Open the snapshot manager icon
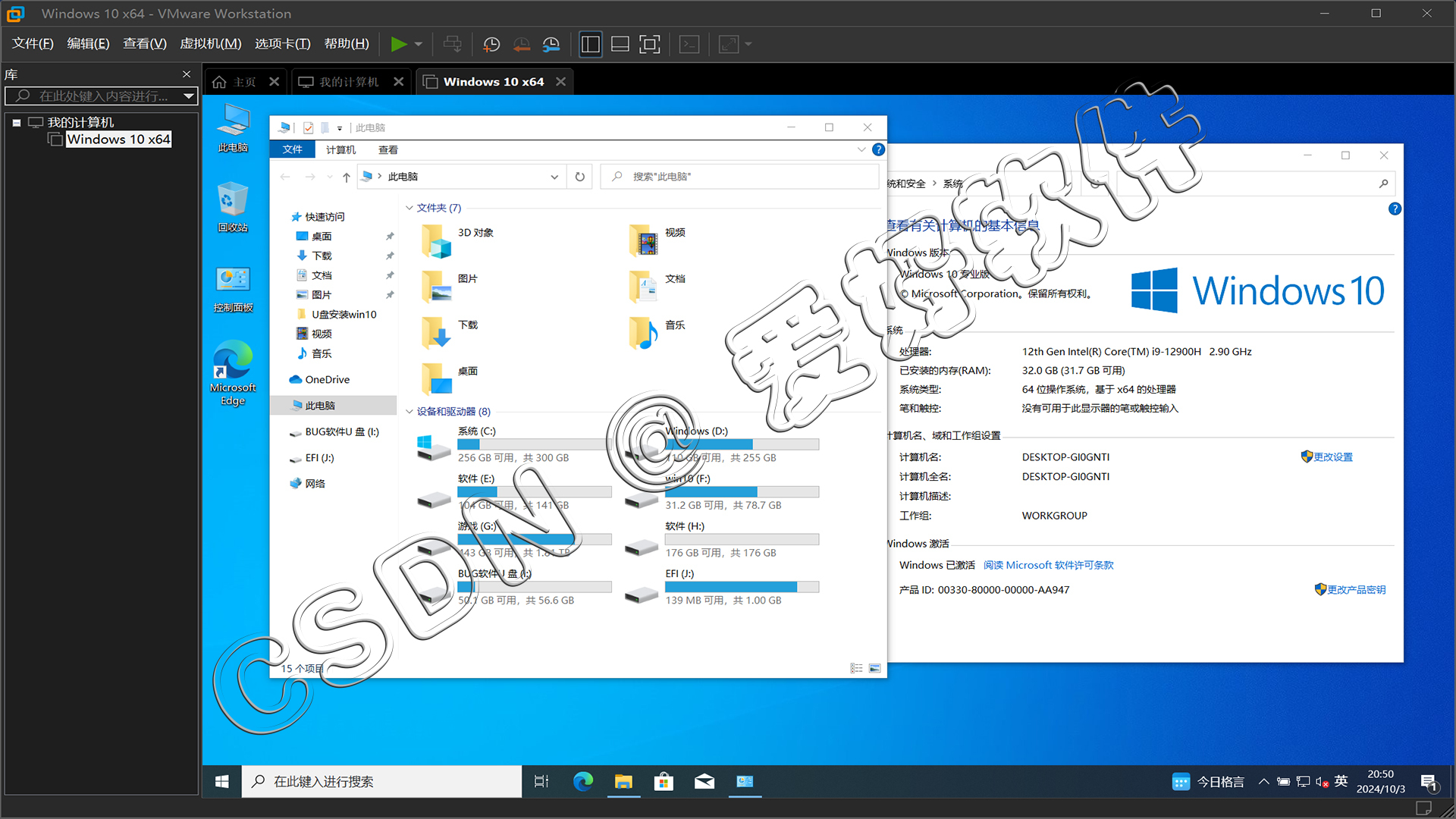This screenshot has height=819, width=1456. point(551,44)
